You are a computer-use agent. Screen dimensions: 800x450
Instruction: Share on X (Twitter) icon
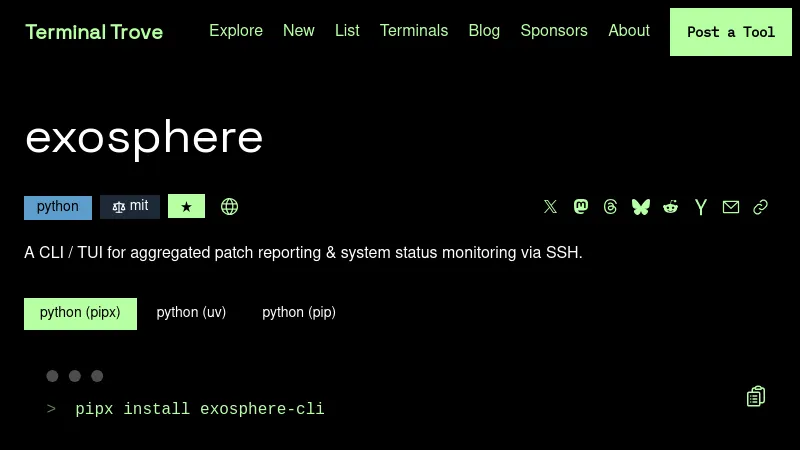pos(550,207)
